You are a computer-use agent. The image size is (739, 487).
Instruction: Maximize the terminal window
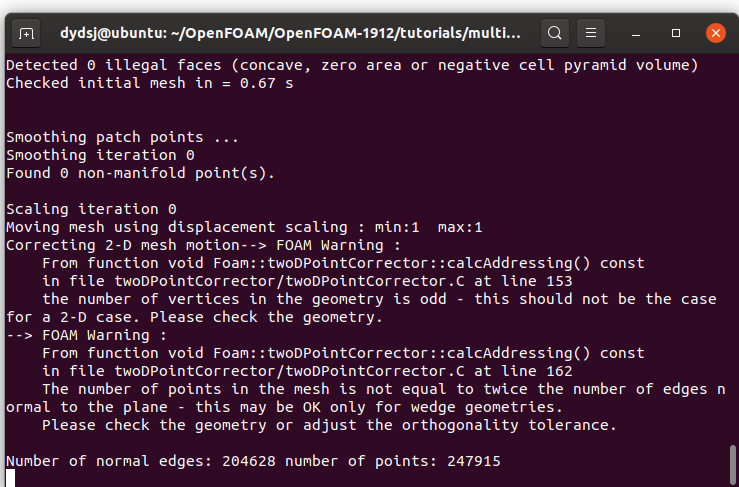tap(676, 33)
